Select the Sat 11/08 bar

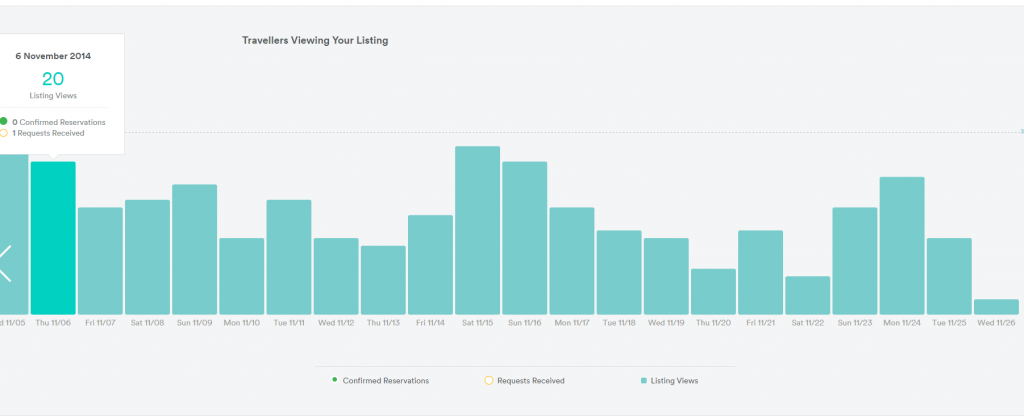(x=148, y=257)
